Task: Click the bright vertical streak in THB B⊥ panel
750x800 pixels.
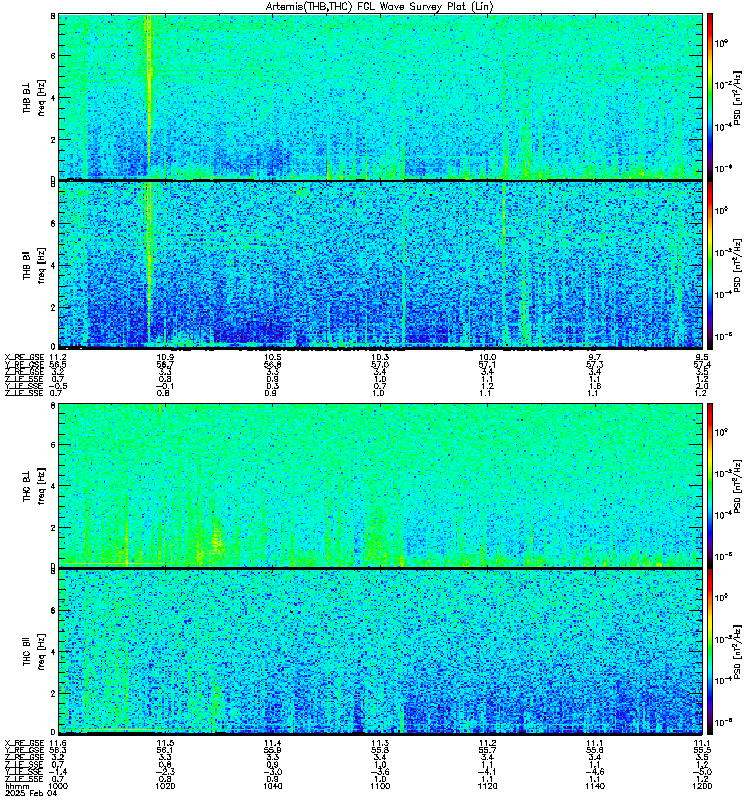Action: click(149, 97)
